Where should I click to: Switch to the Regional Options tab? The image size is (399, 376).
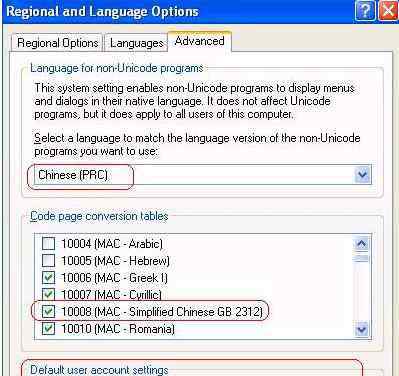(57, 43)
